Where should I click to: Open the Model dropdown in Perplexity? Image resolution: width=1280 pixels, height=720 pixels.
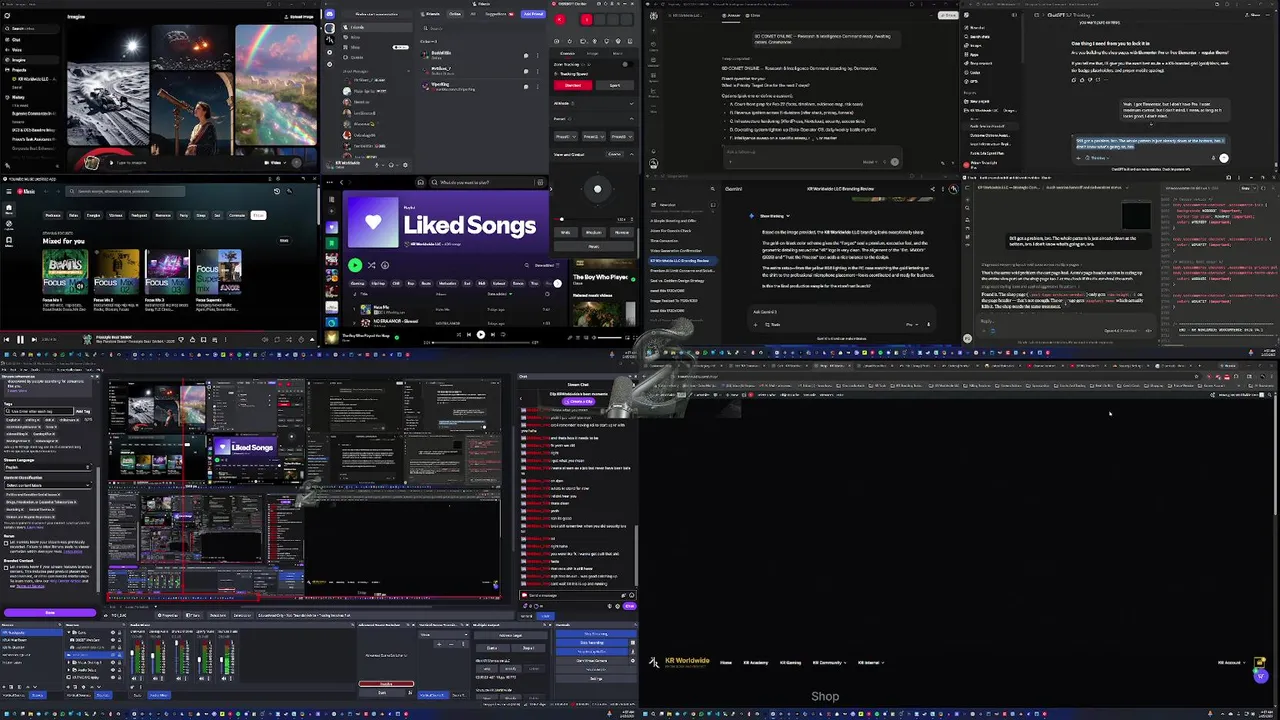(870, 162)
